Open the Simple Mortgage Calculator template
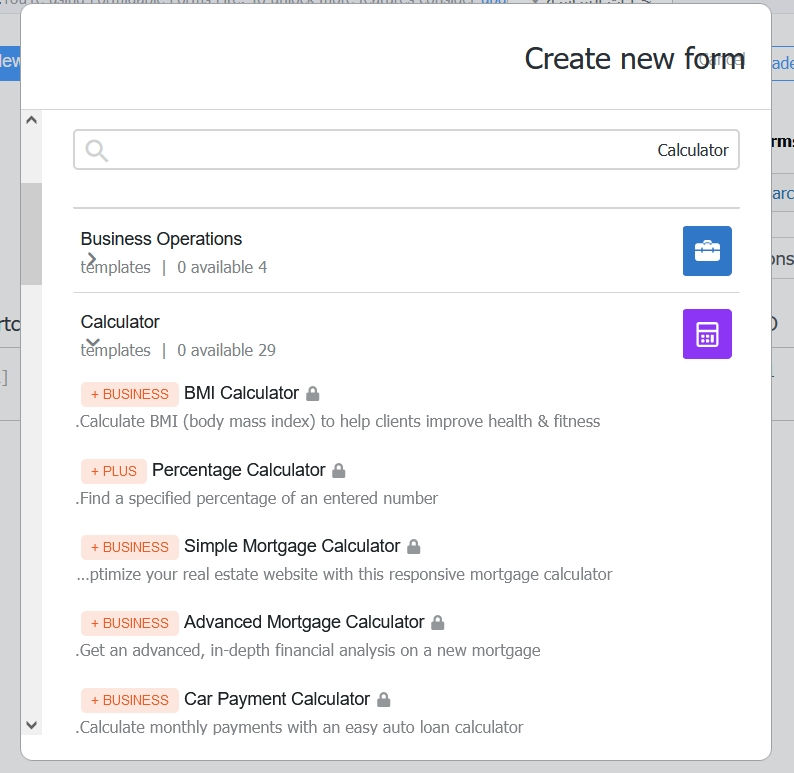Viewport: 794px width, 773px height. (291, 546)
